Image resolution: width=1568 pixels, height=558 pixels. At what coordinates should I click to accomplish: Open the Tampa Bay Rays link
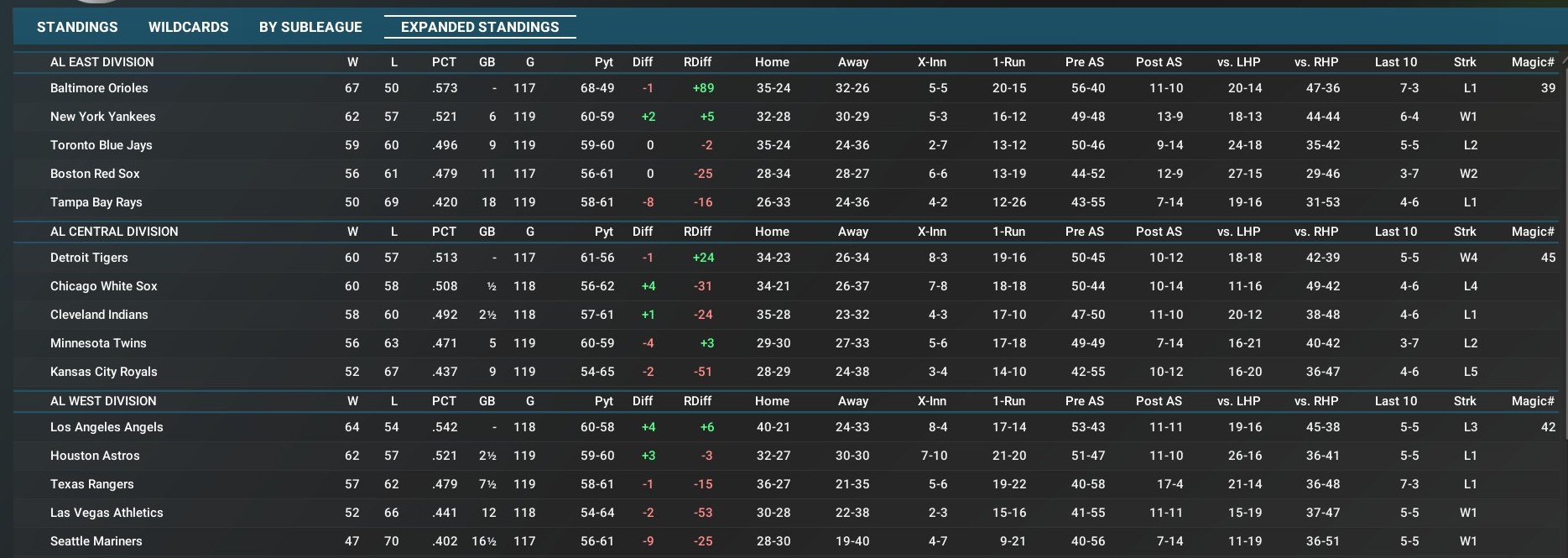click(x=96, y=202)
